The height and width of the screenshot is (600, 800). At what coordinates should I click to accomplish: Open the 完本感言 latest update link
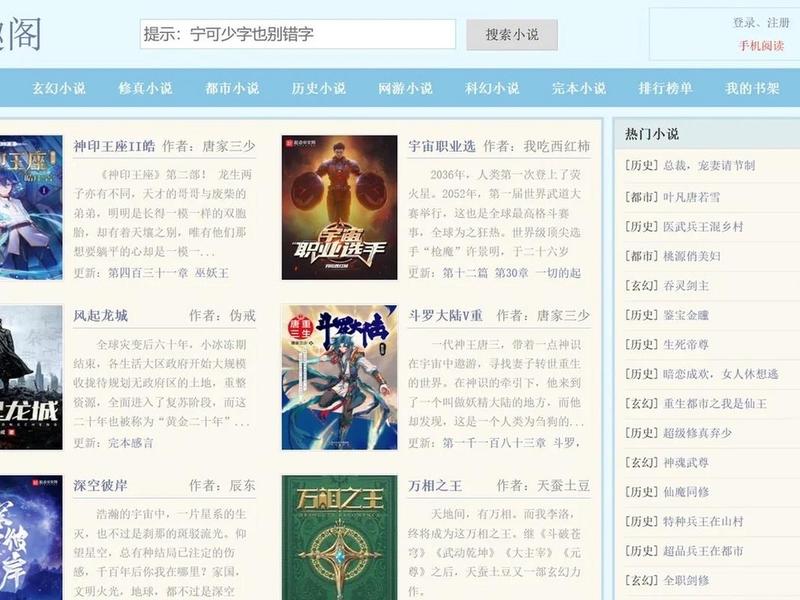131,443
